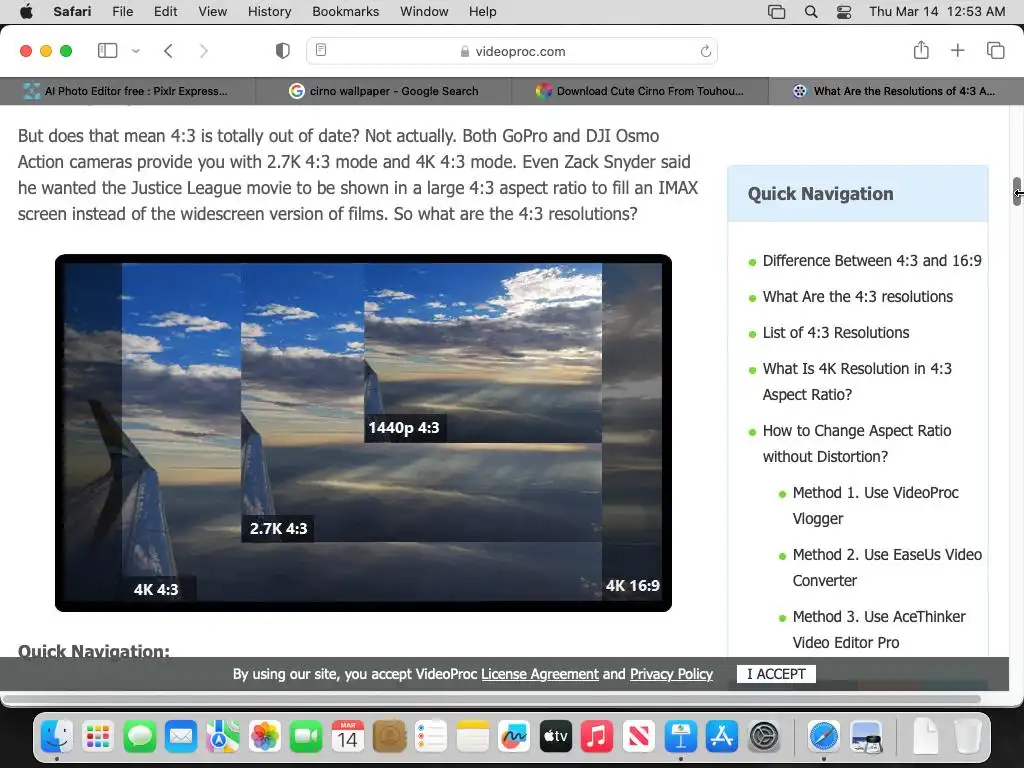Show the Safari sidebar
The image size is (1024, 768).
click(107, 51)
